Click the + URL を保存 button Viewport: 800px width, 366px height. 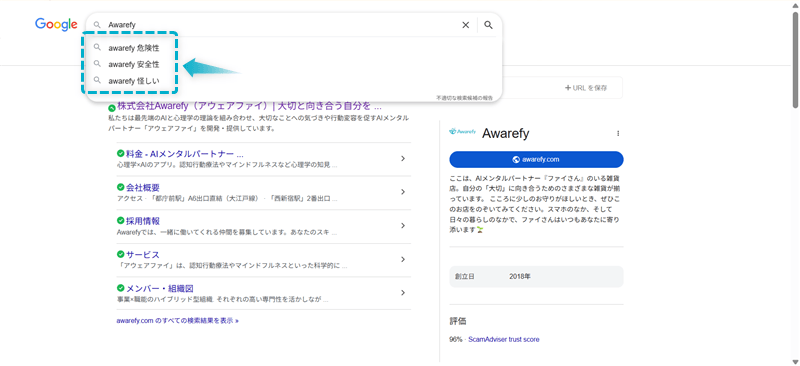tap(586, 88)
